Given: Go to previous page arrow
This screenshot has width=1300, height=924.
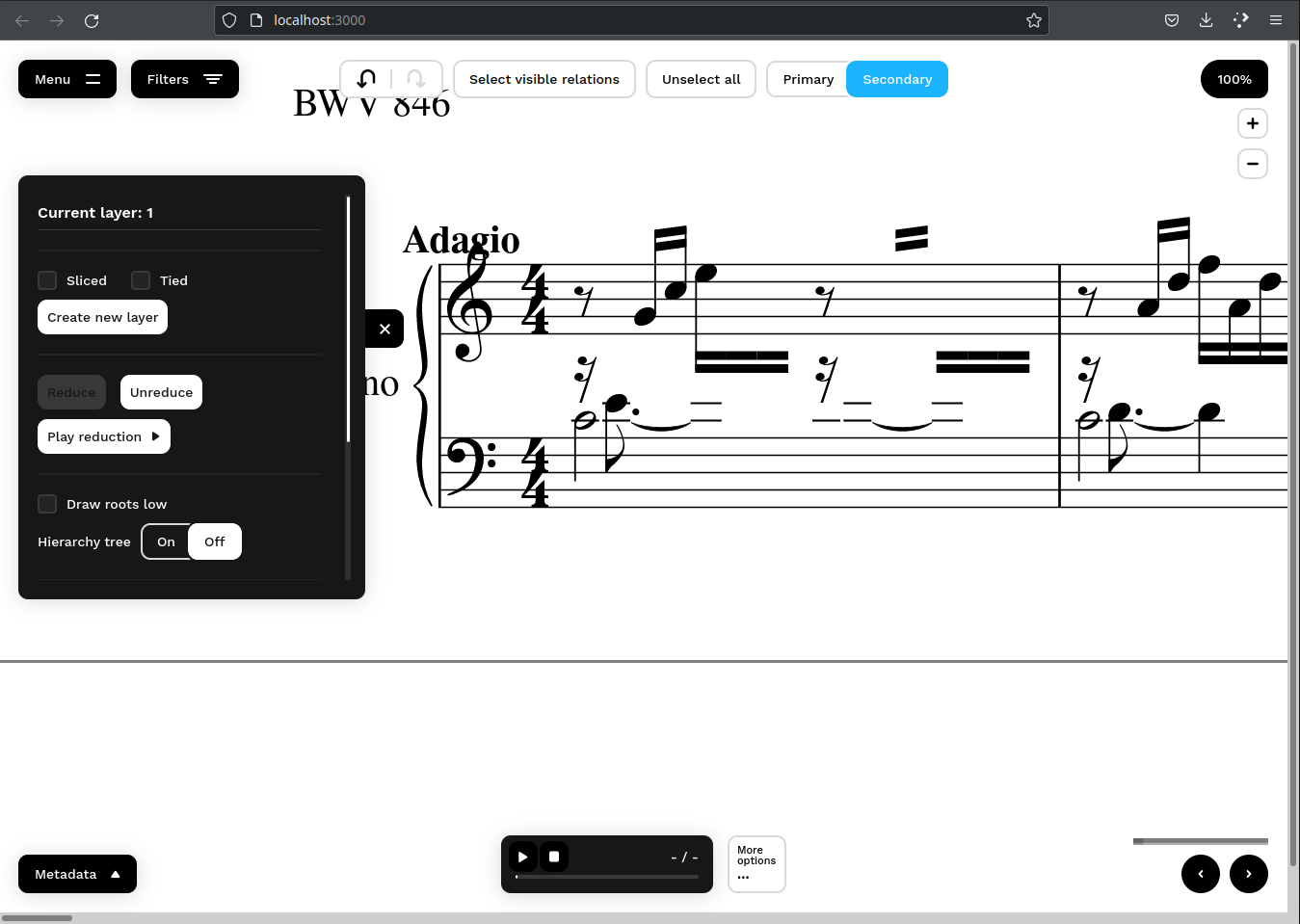Looking at the screenshot, I should coord(1201,874).
